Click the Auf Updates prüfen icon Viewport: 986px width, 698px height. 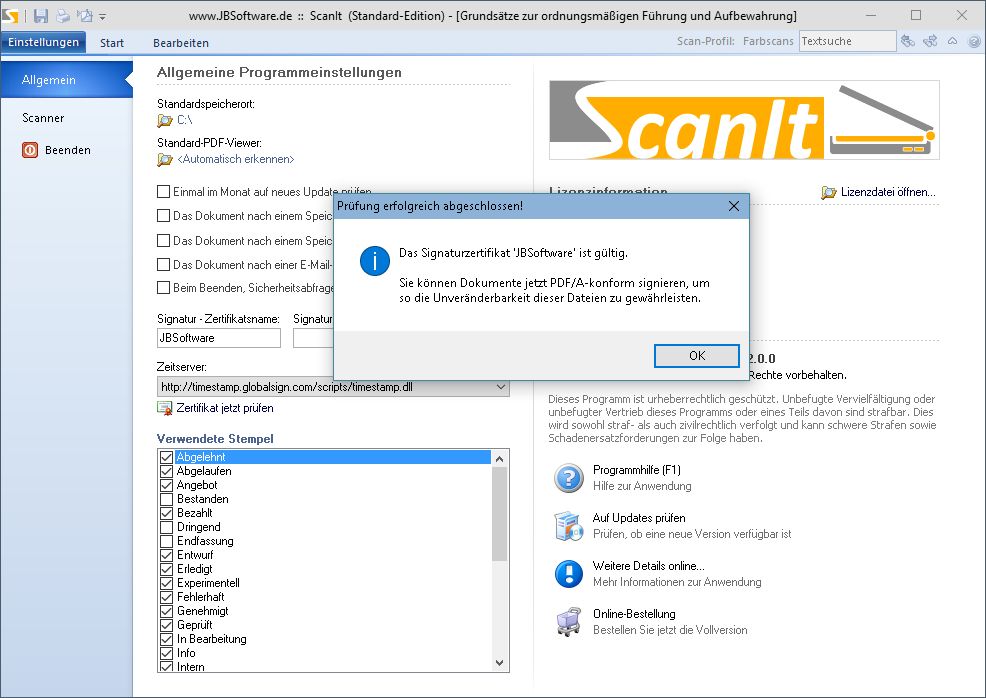pyautogui.click(x=568, y=526)
